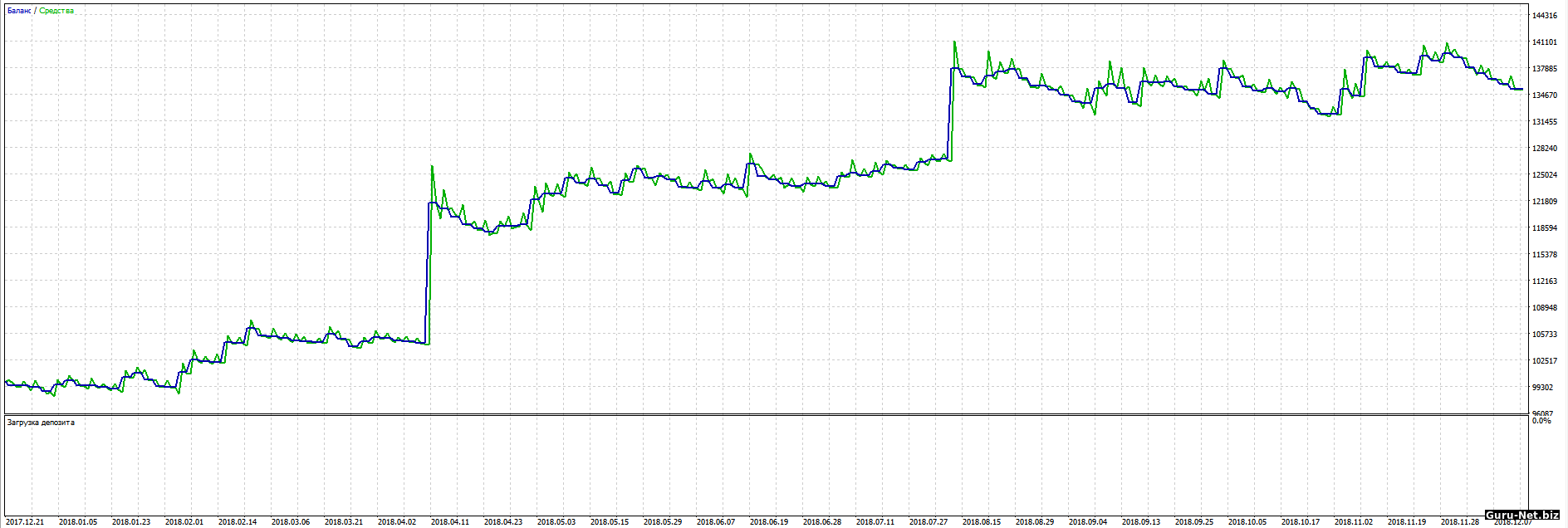Click the 141101 axis value
The image size is (1568, 528).
point(1545,42)
